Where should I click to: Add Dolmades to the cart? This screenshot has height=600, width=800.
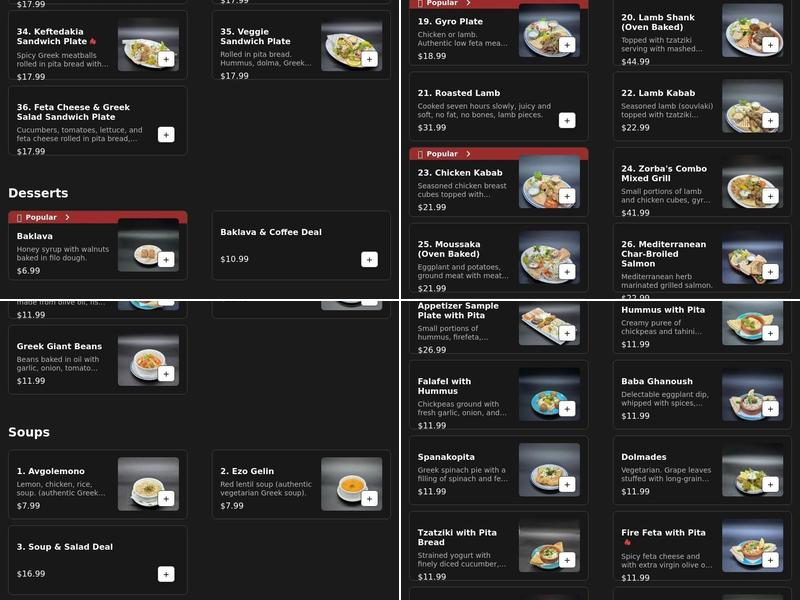point(770,484)
